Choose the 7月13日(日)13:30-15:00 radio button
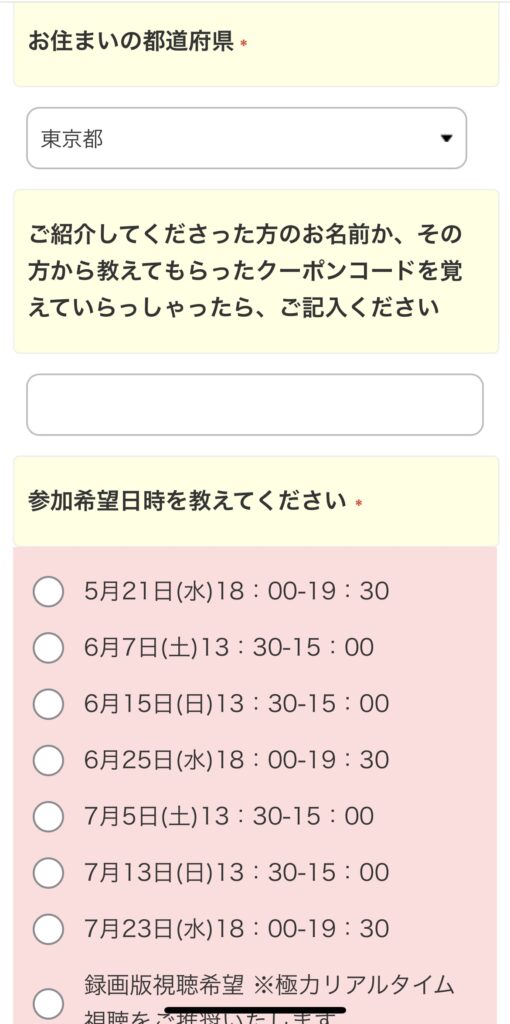 tap(48, 872)
